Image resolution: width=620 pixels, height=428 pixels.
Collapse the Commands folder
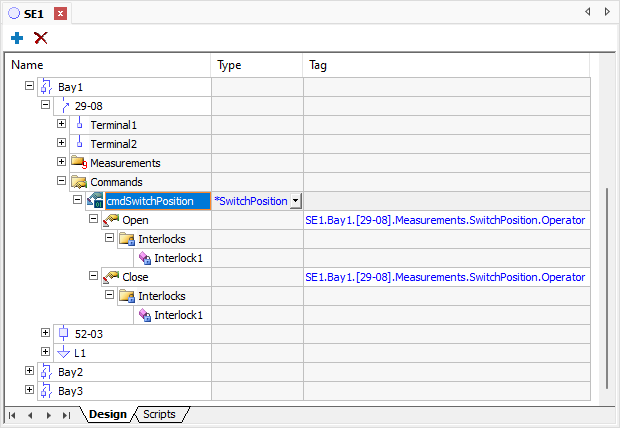61,180
